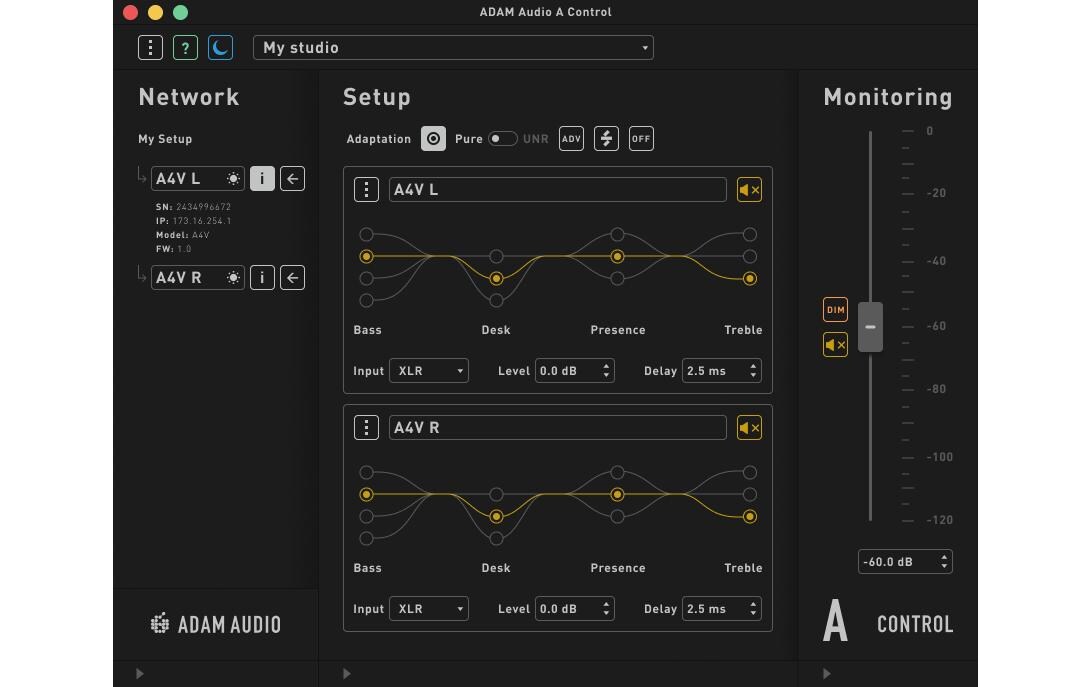Click the green fullscreen window button
1091x687 pixels.
(x=180, y=12)
